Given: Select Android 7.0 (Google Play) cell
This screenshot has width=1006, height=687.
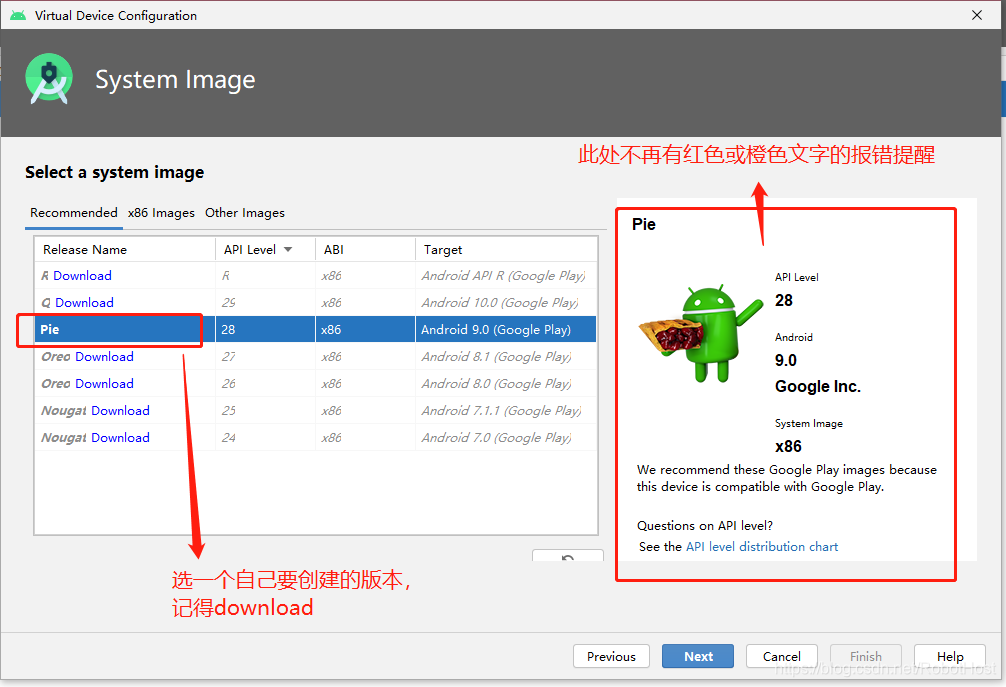Looking at the screenshot, I should (506, 437).
